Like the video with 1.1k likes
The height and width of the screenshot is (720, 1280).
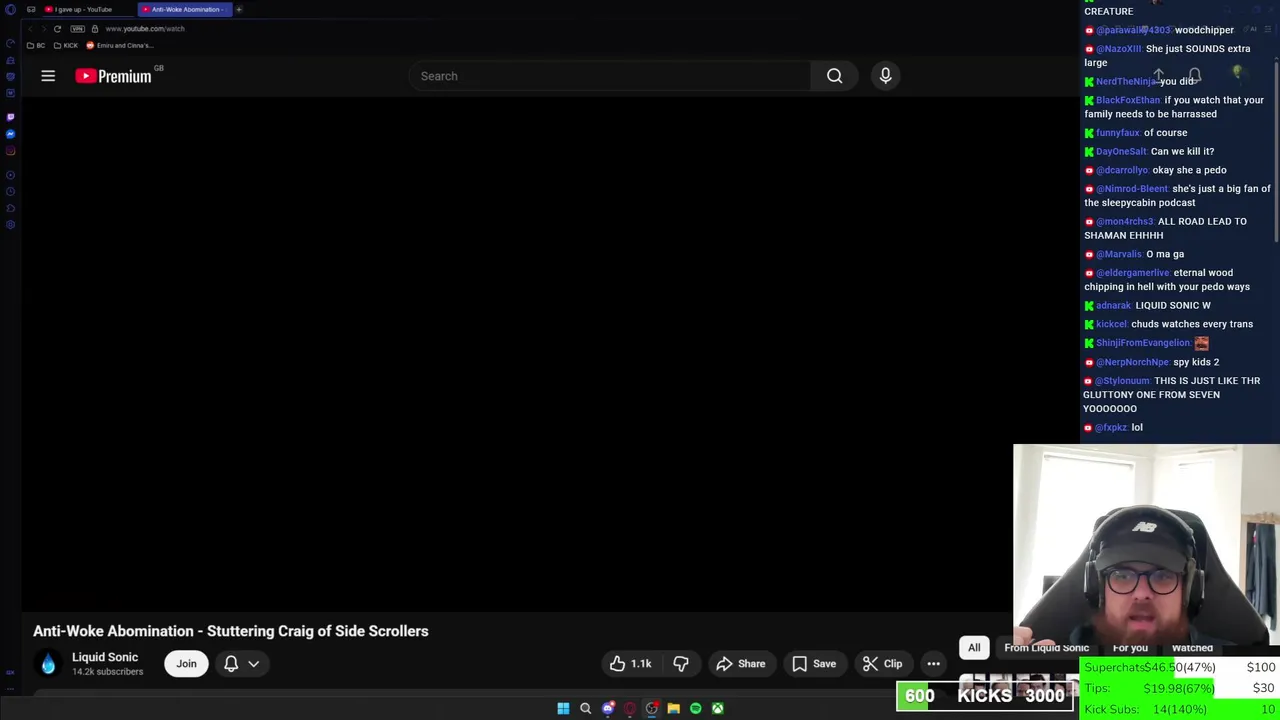[x=630, y=664]
